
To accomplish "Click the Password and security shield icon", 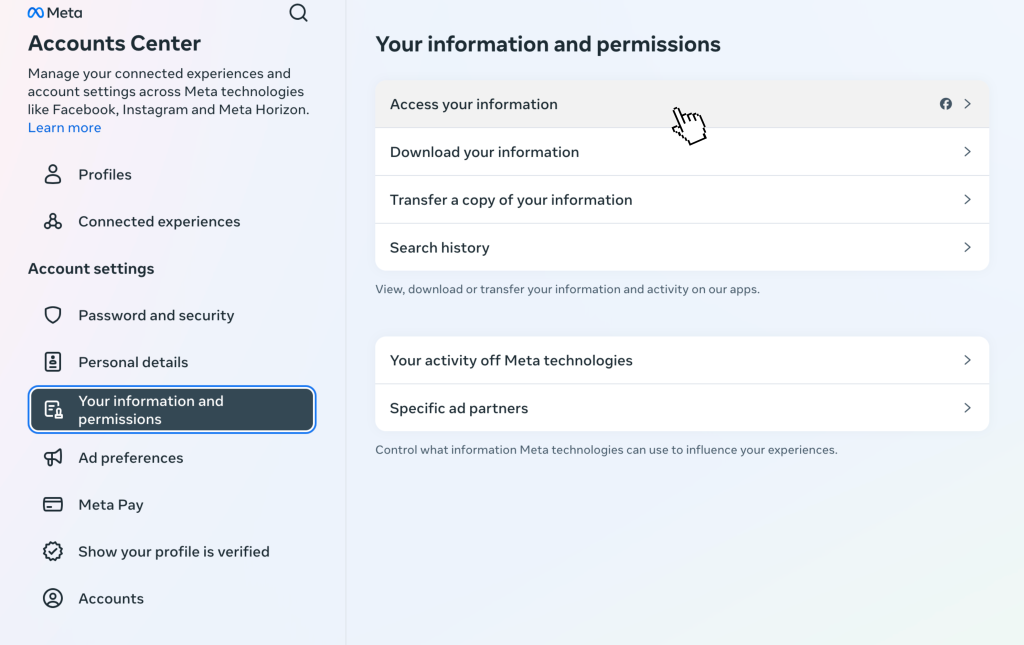I will pyautogui.click(x=53, y=315).
